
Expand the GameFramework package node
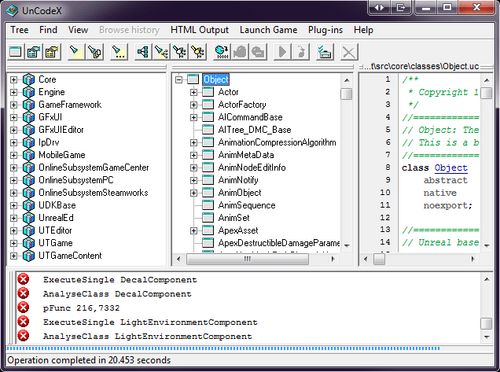click(14, 105)
